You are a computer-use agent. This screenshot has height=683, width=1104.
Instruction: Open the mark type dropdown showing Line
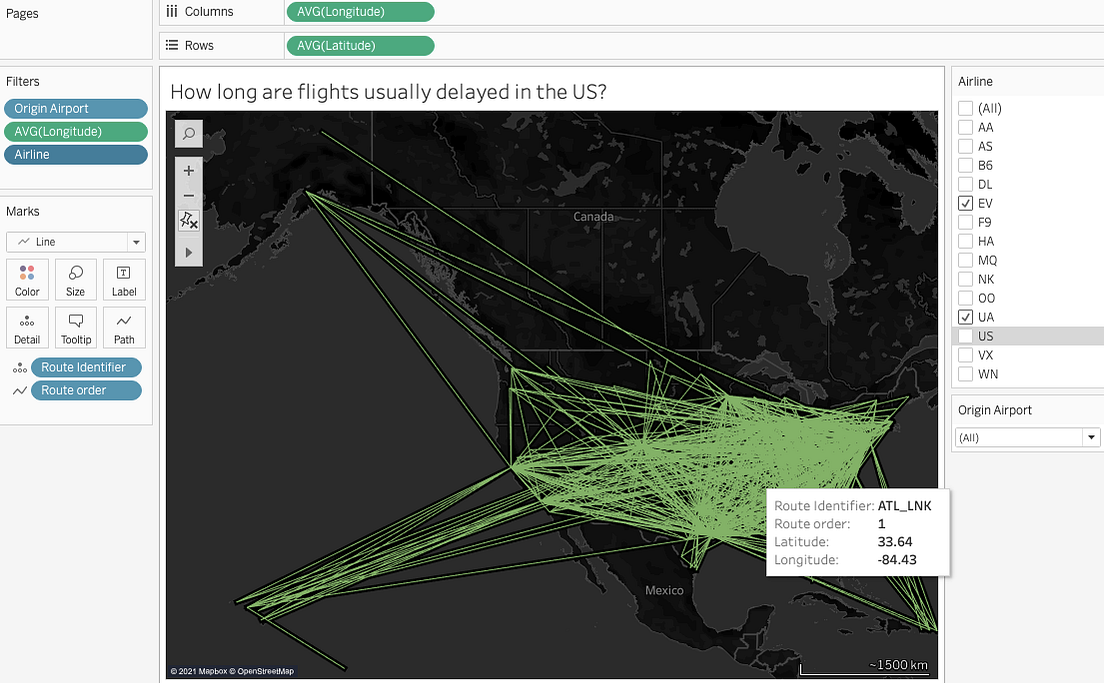pyautogui.click(x=136, y=241)
